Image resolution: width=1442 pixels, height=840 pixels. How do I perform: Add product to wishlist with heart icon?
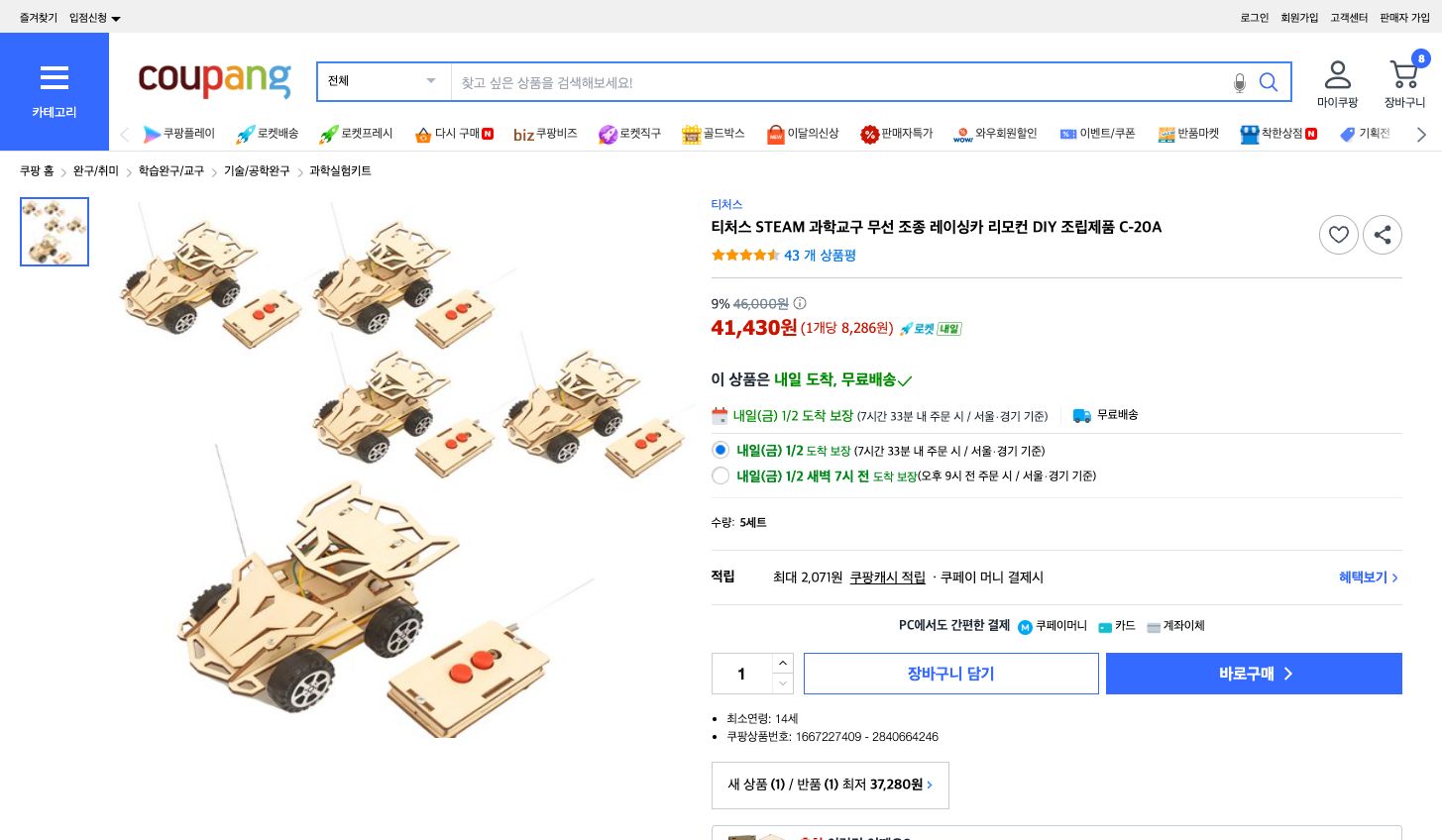click(1339, 235)
